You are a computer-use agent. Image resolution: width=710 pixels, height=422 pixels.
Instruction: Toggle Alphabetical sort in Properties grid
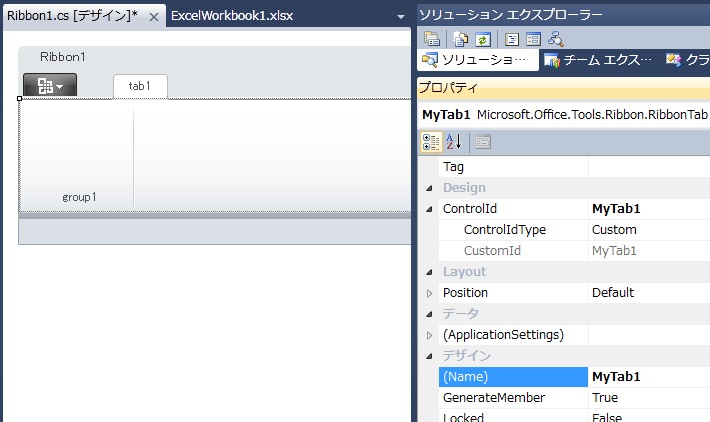(x=454, y=142)
